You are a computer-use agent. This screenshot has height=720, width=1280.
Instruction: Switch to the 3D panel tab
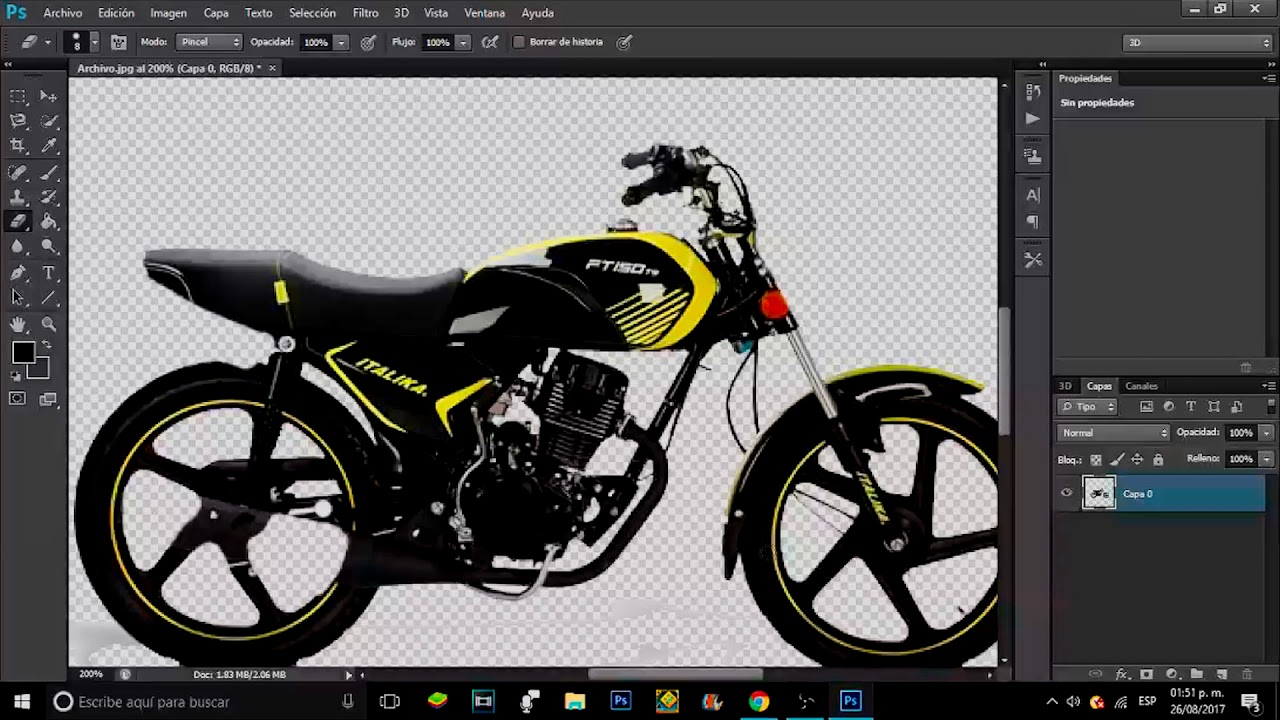1065,386
